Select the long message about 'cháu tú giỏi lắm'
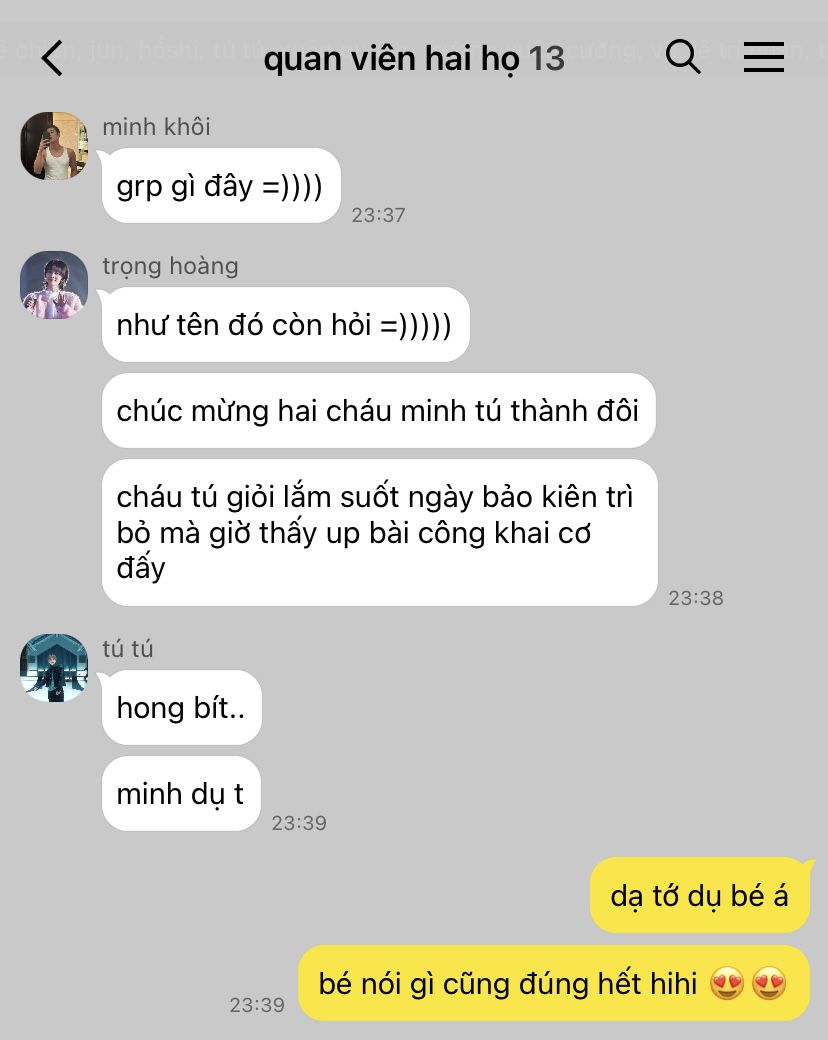 click(380, 533)
